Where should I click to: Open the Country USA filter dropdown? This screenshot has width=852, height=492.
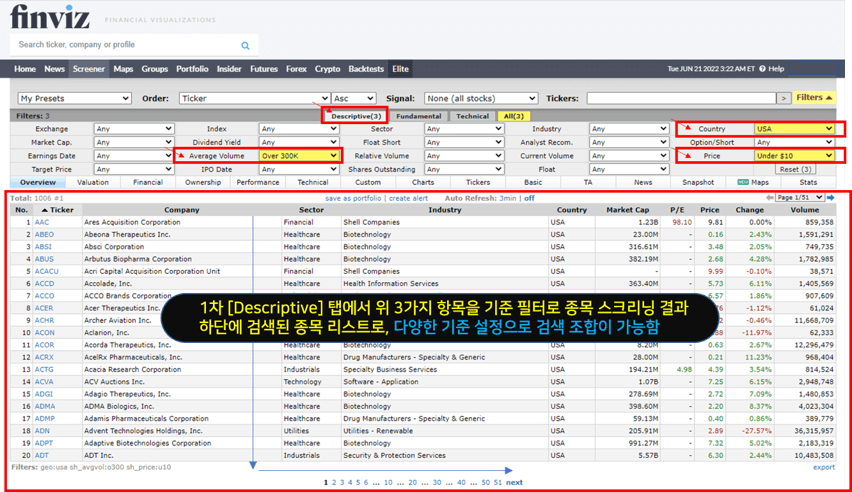794,129
